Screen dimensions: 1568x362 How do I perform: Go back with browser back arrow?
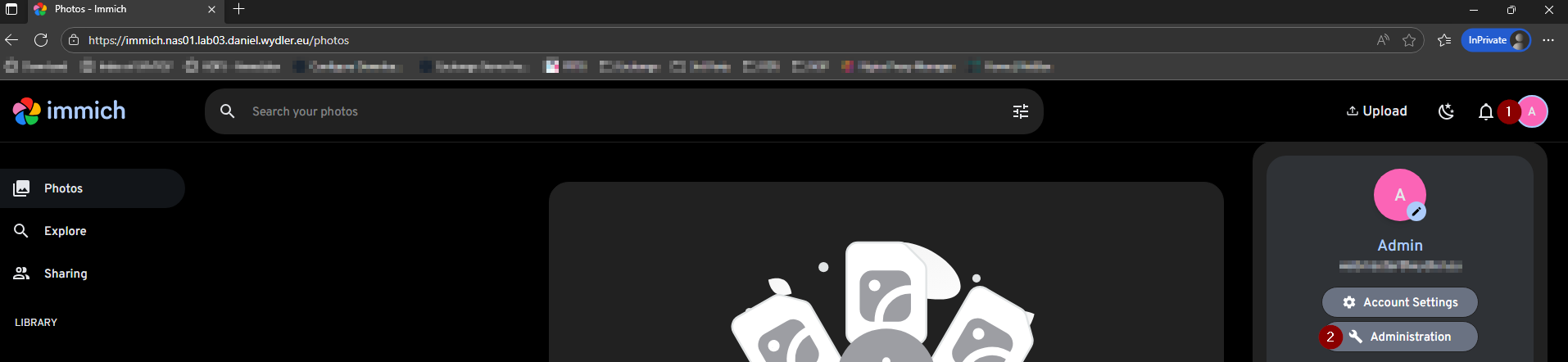click(11, 40)
